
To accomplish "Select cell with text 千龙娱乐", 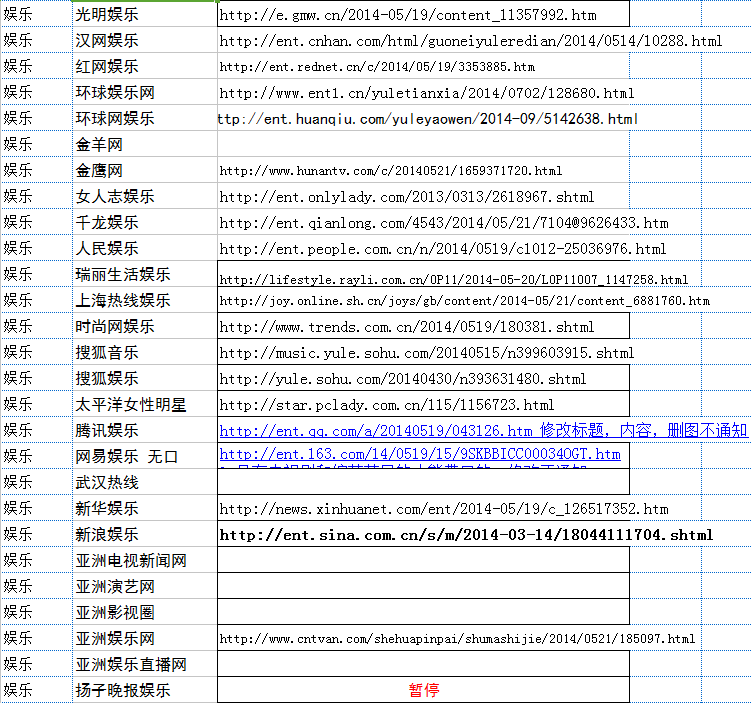I will point(145,222).
